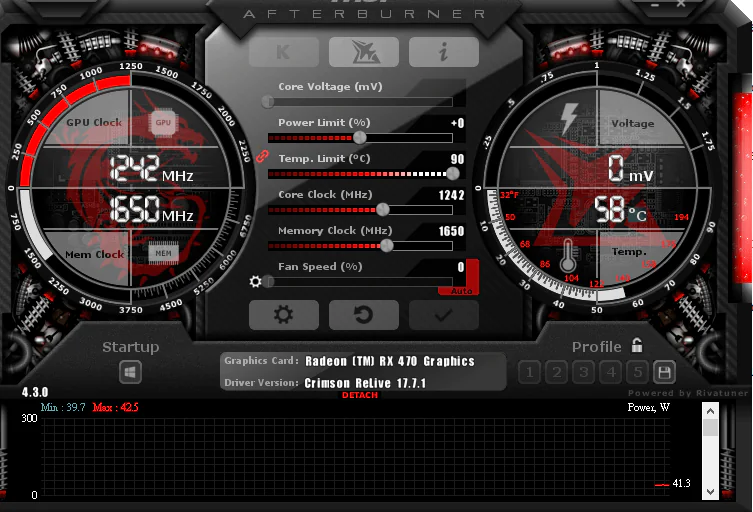
Task: Select profile slot 5
Action: click(638, 372)
